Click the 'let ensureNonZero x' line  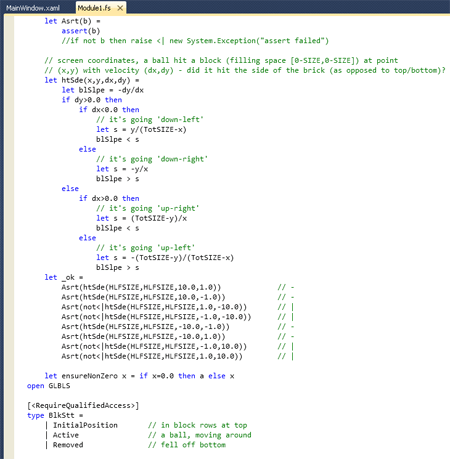click(x=139, y=376)
